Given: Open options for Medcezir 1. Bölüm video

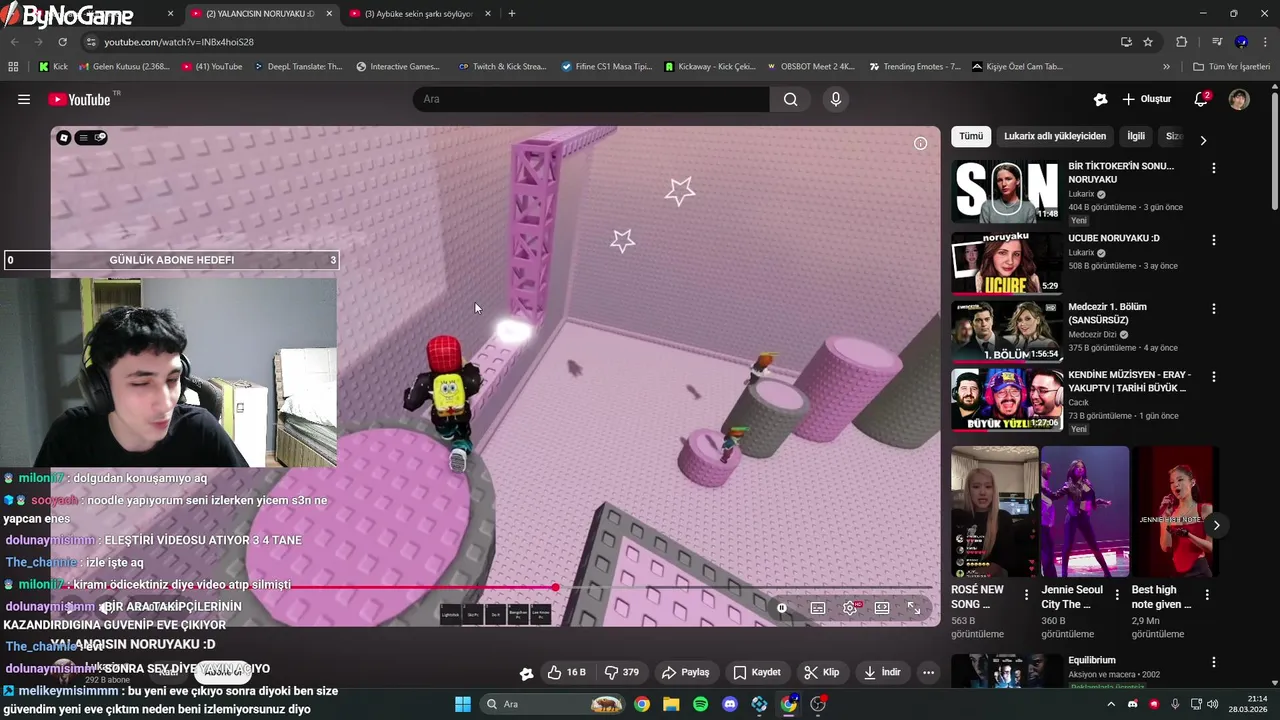Looking at the screenshot, I should click(x=1214, y=309).
